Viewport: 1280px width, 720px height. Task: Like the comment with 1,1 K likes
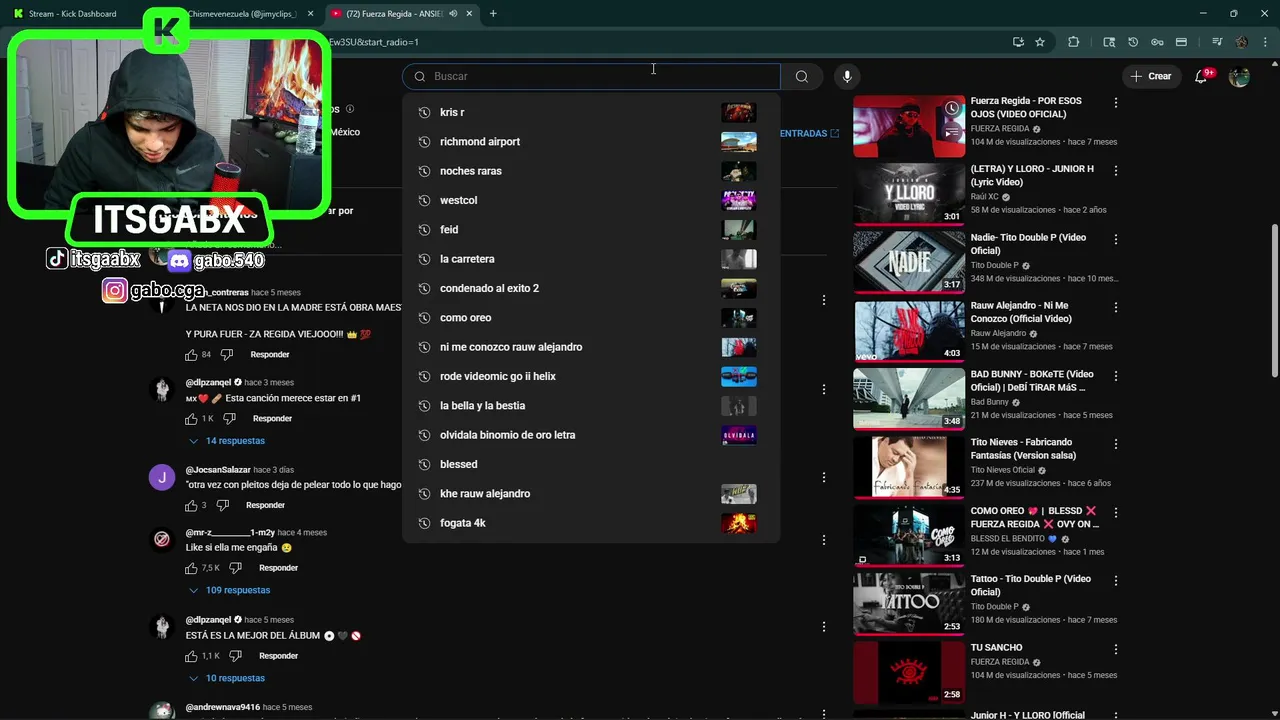click(x=191, y=656)
